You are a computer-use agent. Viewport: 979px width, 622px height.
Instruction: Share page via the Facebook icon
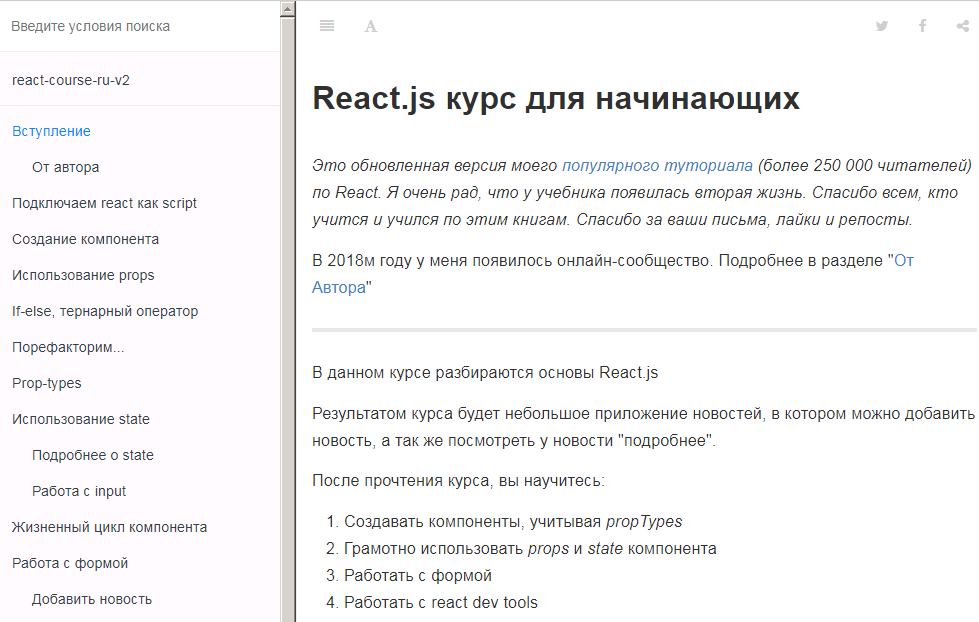point(922,26)
